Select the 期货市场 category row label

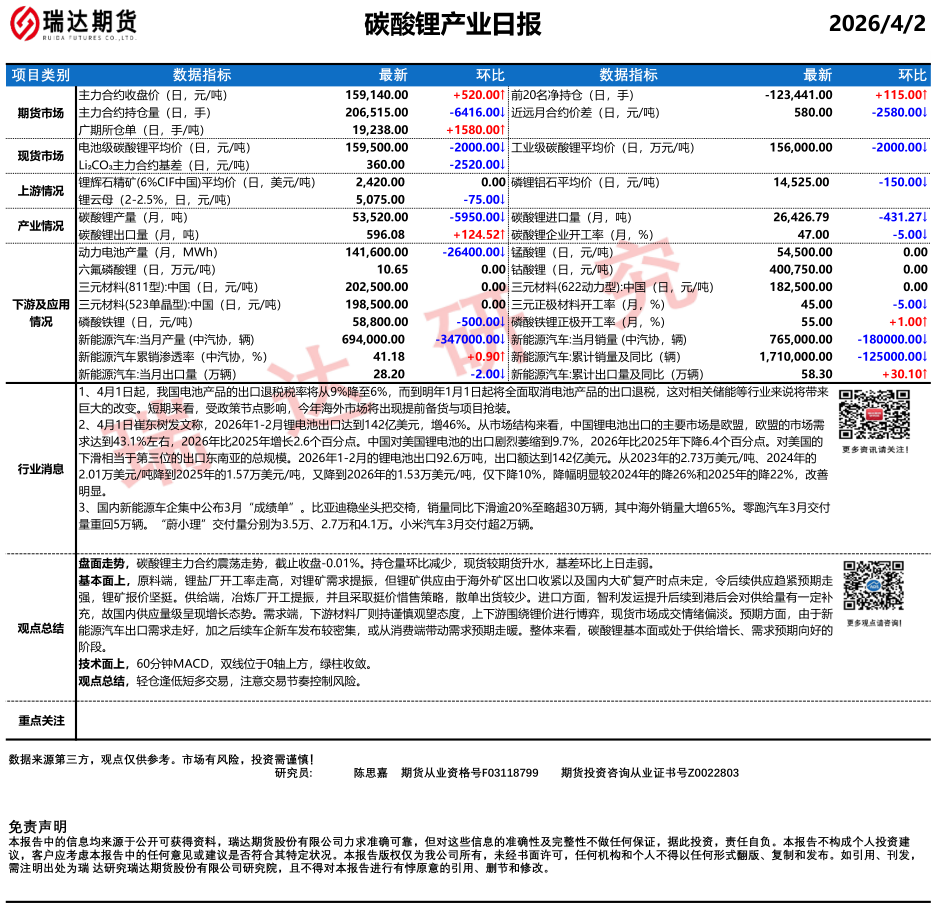40,113
